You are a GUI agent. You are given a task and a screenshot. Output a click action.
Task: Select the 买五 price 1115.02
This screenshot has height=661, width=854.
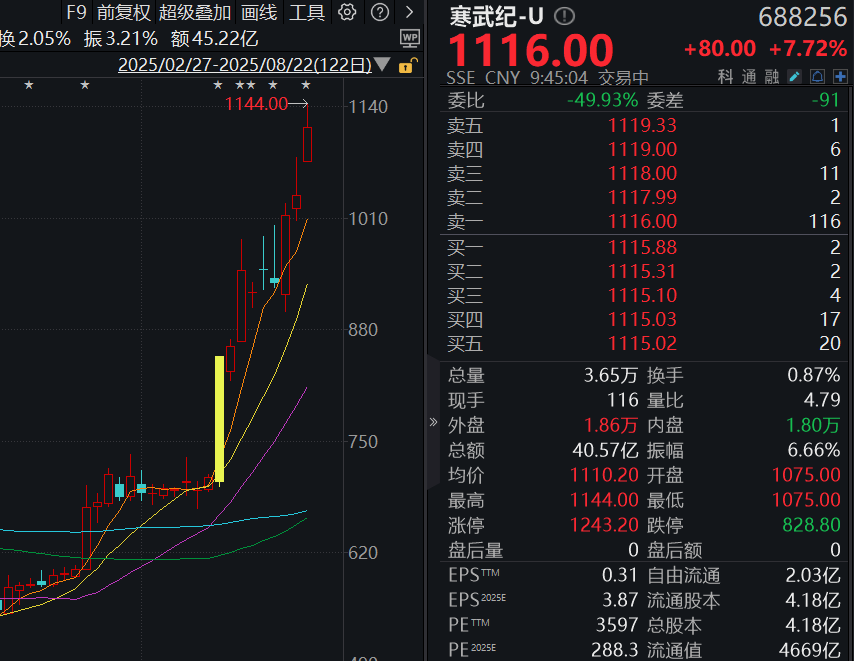click(x=642, y=344)
